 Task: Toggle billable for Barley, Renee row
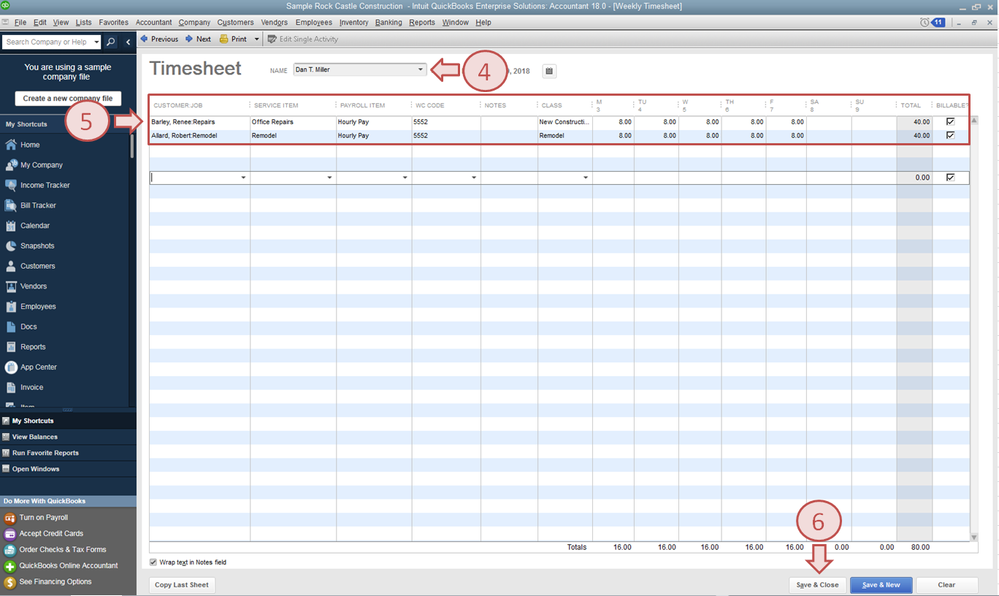950,122
